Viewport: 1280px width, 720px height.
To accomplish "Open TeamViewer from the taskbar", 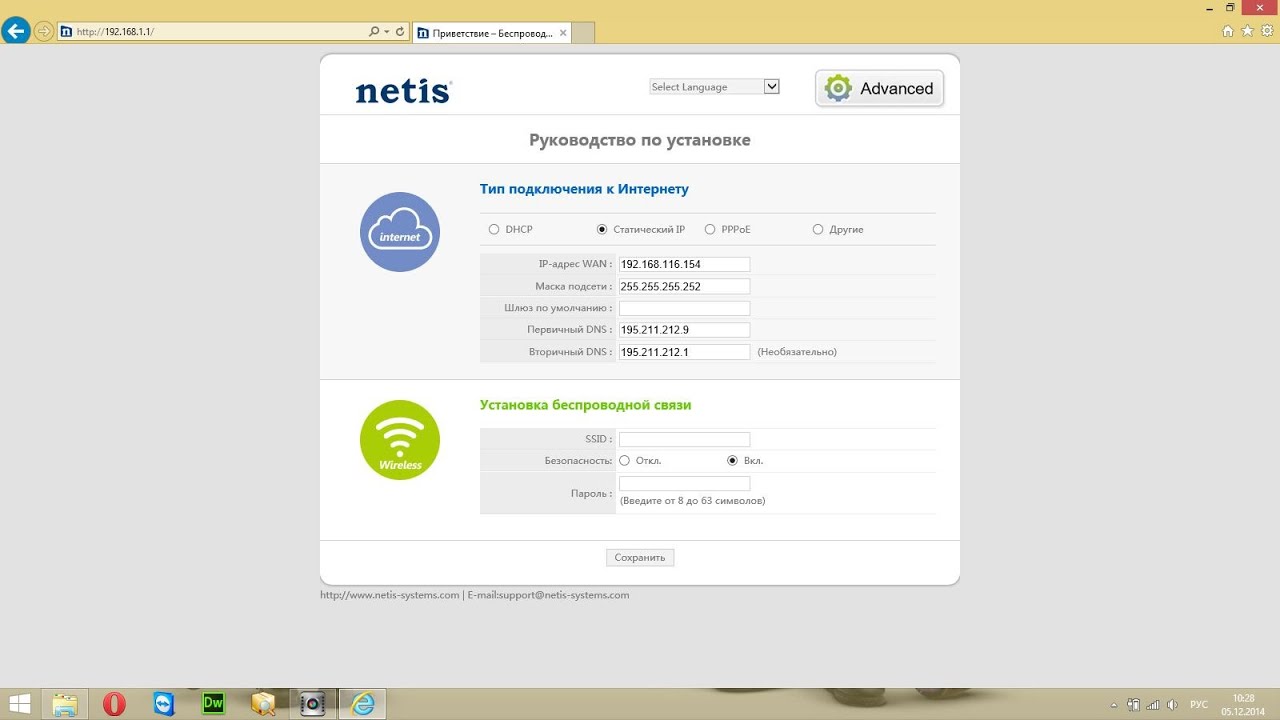I will 164,704.
